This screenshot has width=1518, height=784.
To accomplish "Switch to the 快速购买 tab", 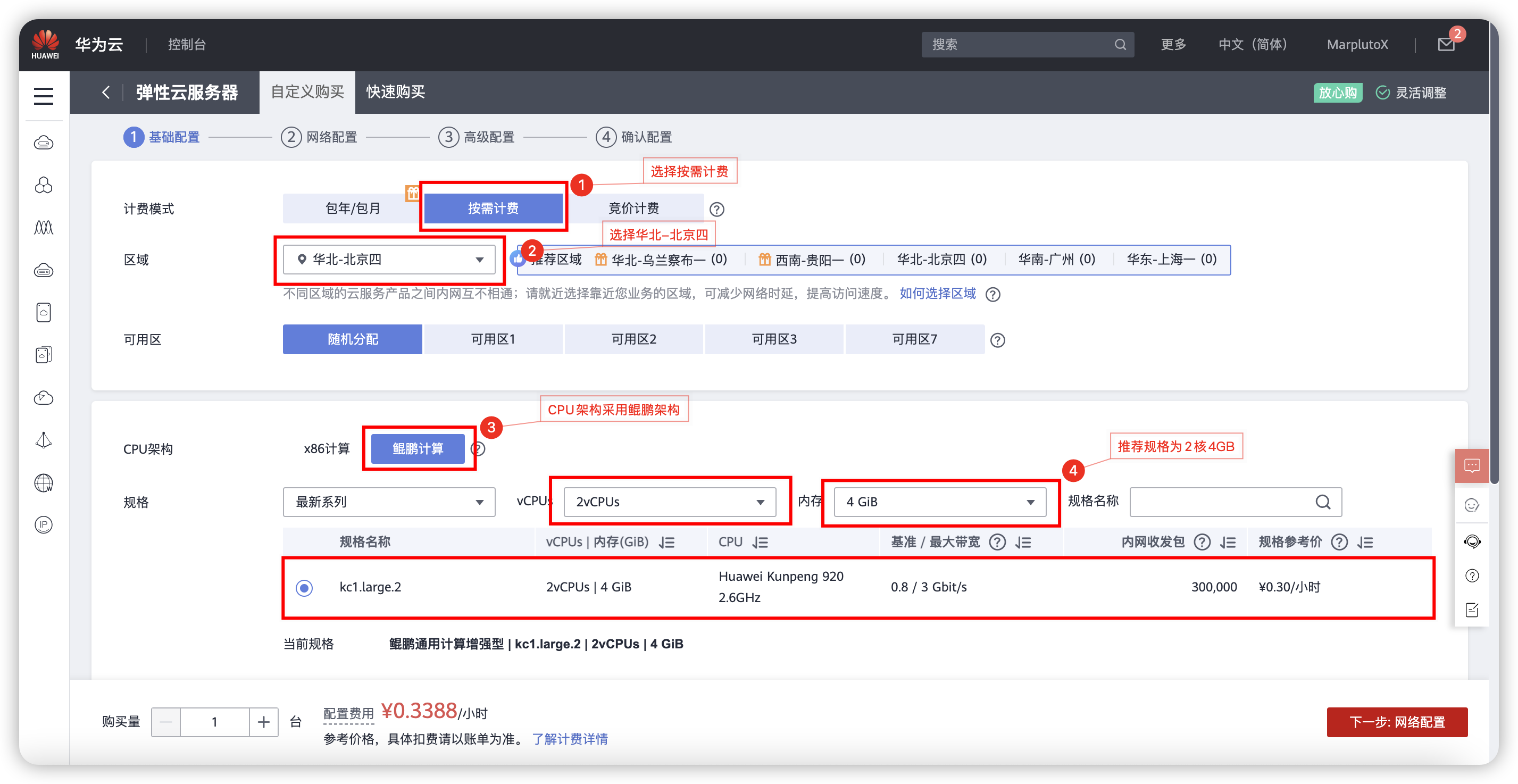I will click(x=395, y=92).
